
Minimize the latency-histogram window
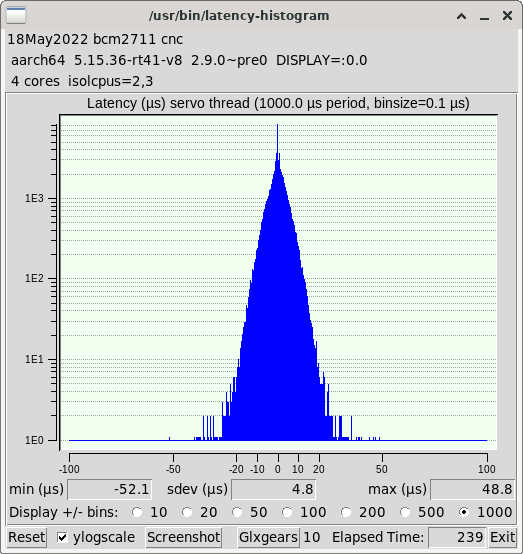pyautogui.click(x=484, y=16)
